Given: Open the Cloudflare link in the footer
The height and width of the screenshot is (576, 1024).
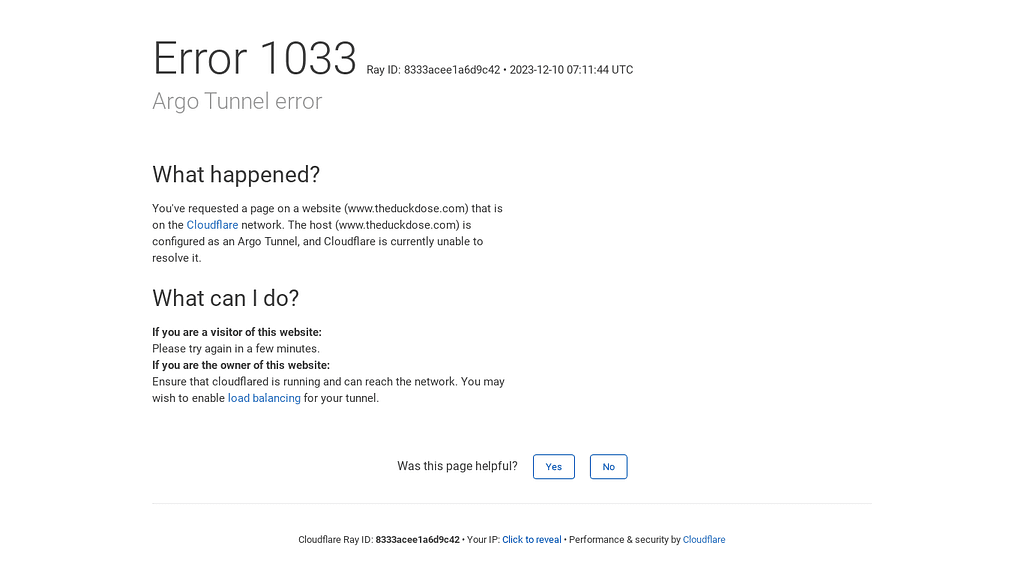Looking at the screenshot, I should tap(704, 539).
